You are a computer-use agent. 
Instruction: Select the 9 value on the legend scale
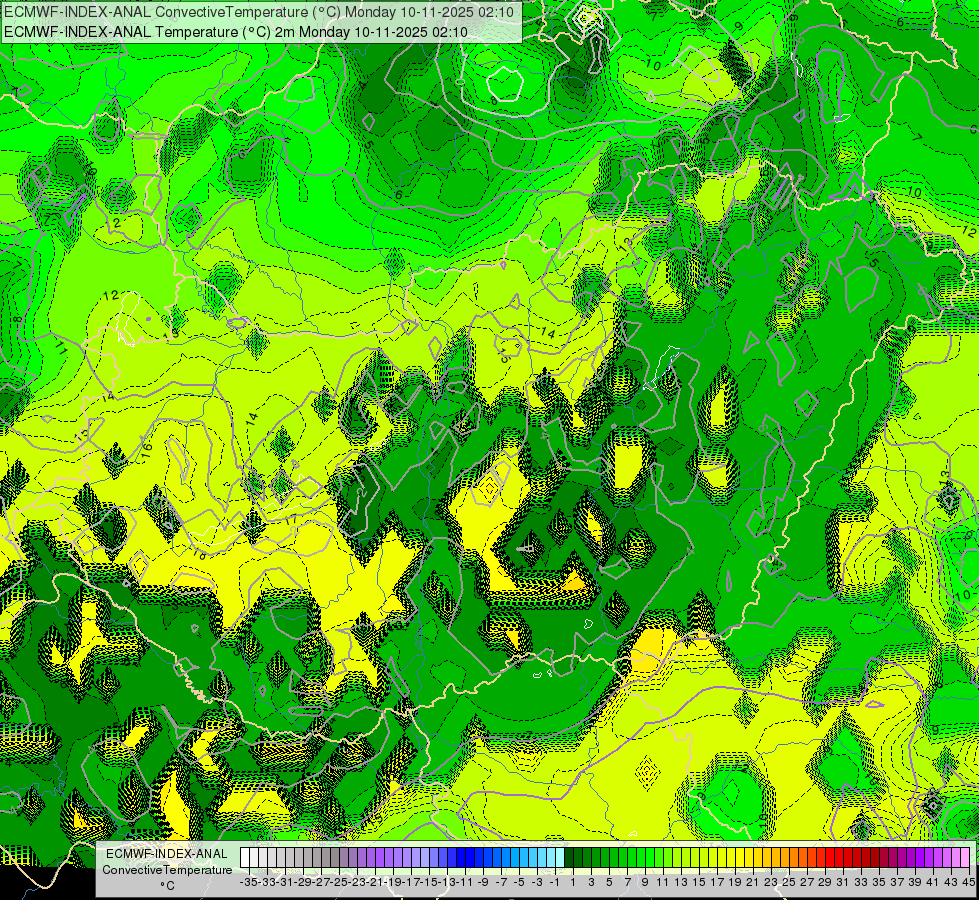(645, 882)
